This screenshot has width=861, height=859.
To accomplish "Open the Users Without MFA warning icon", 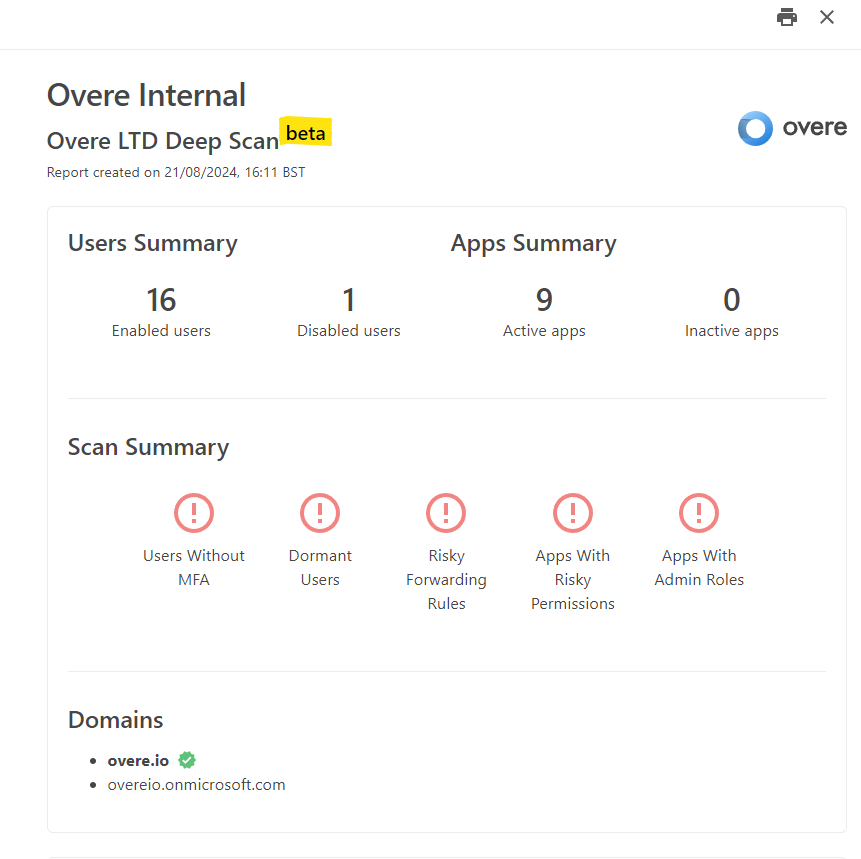I will pos(194,513).
